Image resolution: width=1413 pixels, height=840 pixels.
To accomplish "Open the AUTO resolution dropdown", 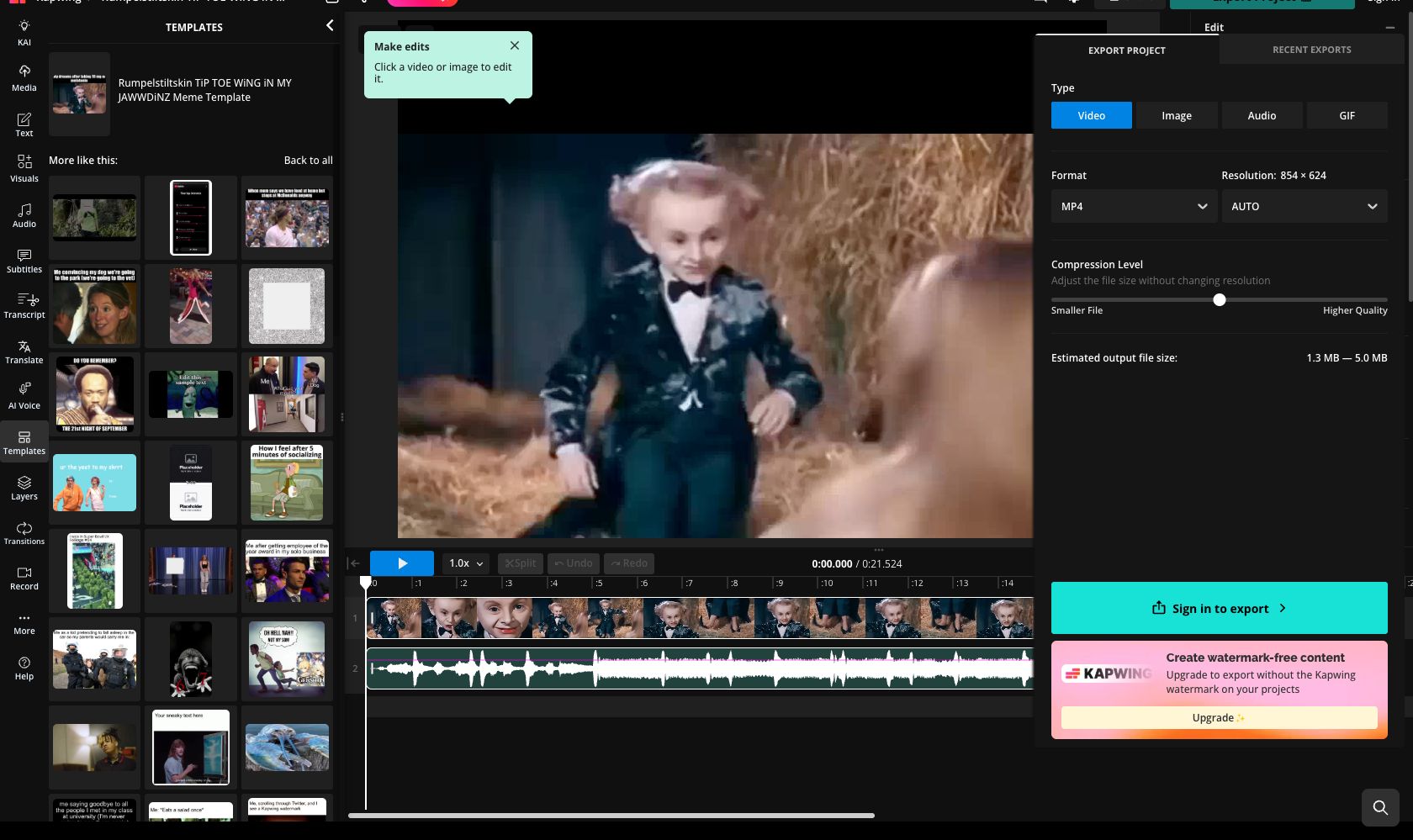I will pos(1305,206).
